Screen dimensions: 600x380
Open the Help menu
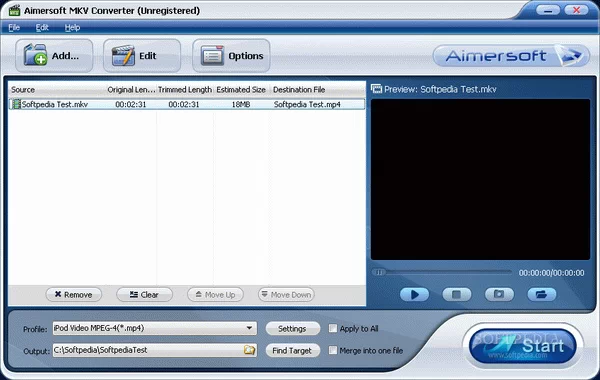72,28
